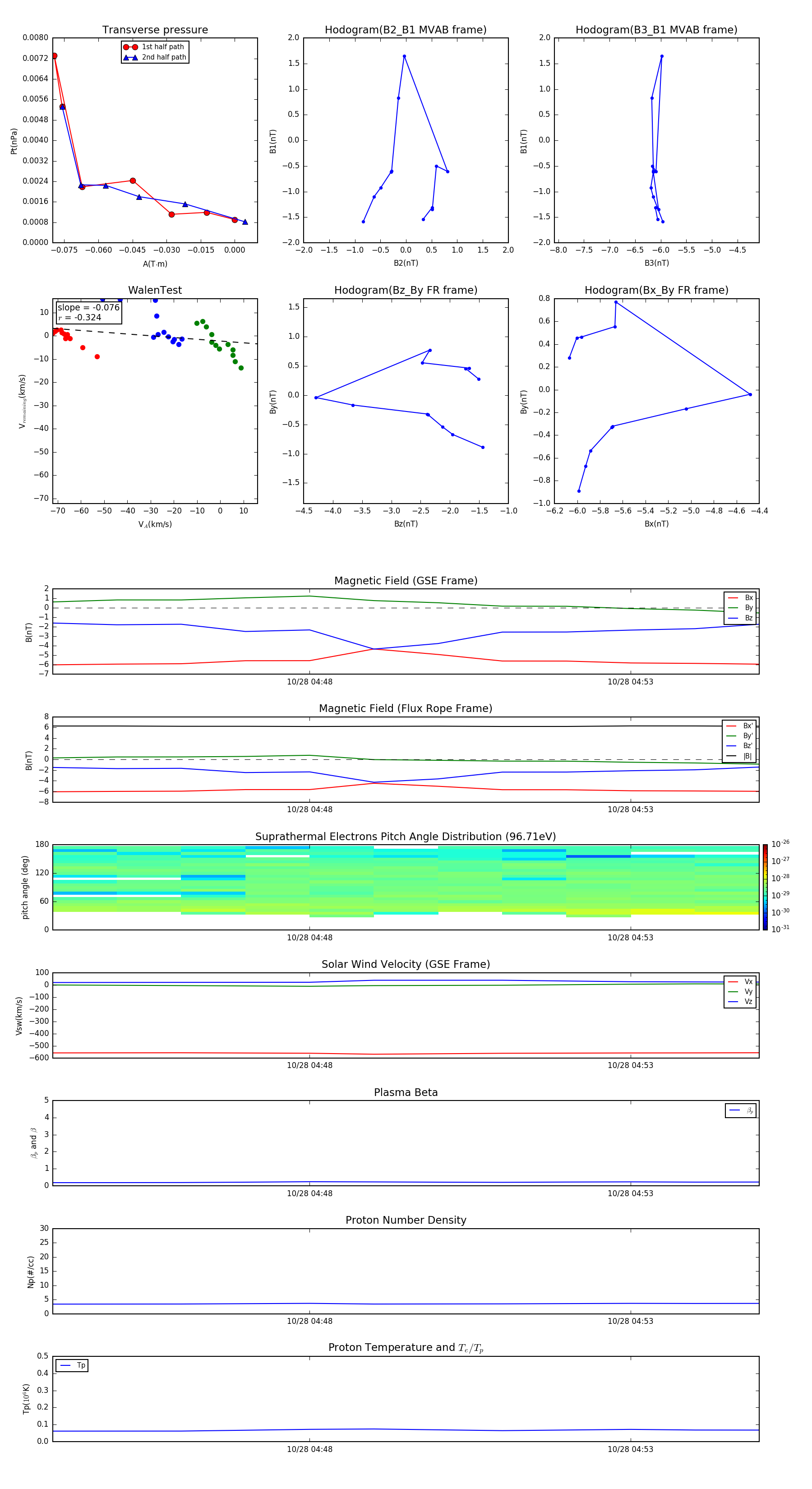Click the 'Magnetic Field (GSE Frame)' title

pyautogui.click(x=406, y=581)
